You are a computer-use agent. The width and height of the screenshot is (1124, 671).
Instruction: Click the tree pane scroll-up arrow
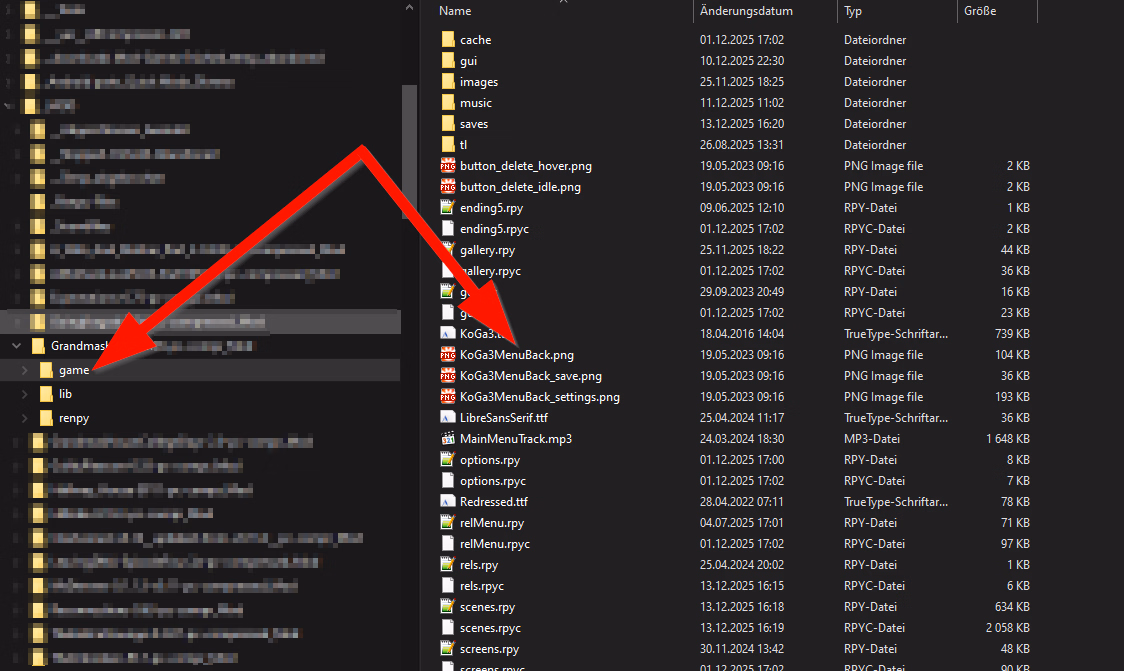[x=409, y=8]
